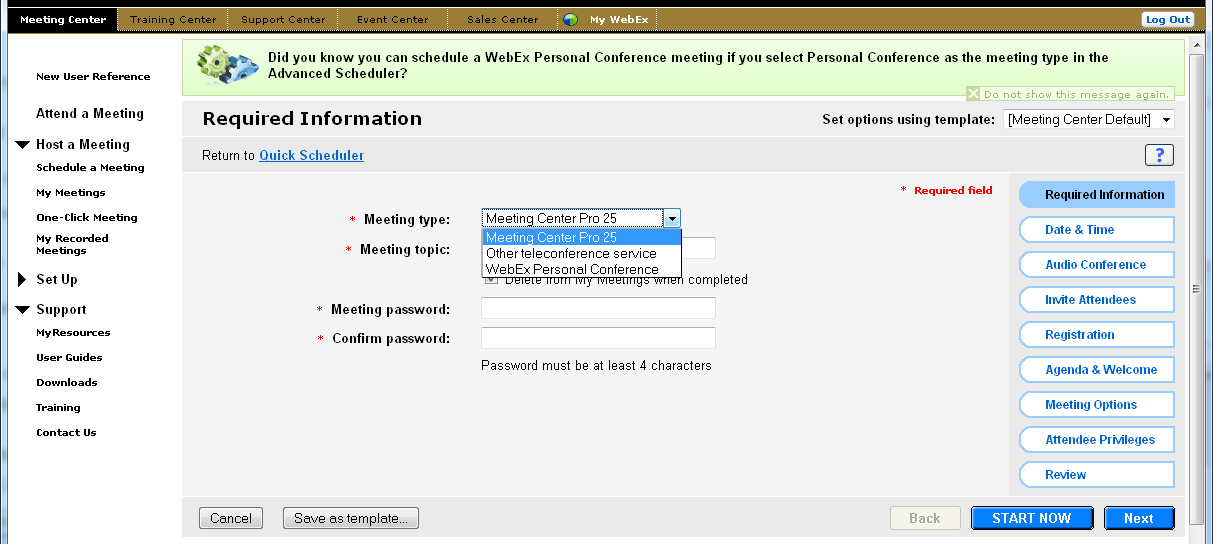Open Attend a Meeting in sidebar
1213x544 pixels.
point(90,114)
